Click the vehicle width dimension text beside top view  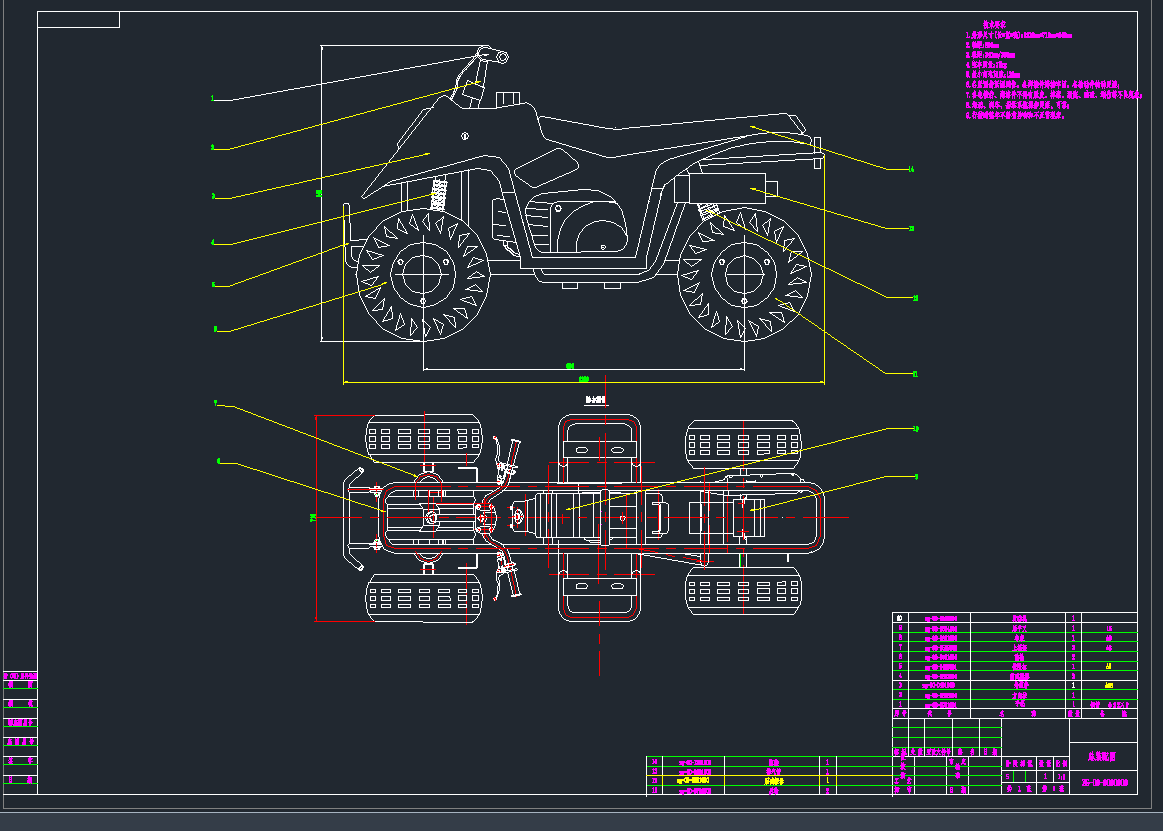pyautogui.click(x=313, y=517)
